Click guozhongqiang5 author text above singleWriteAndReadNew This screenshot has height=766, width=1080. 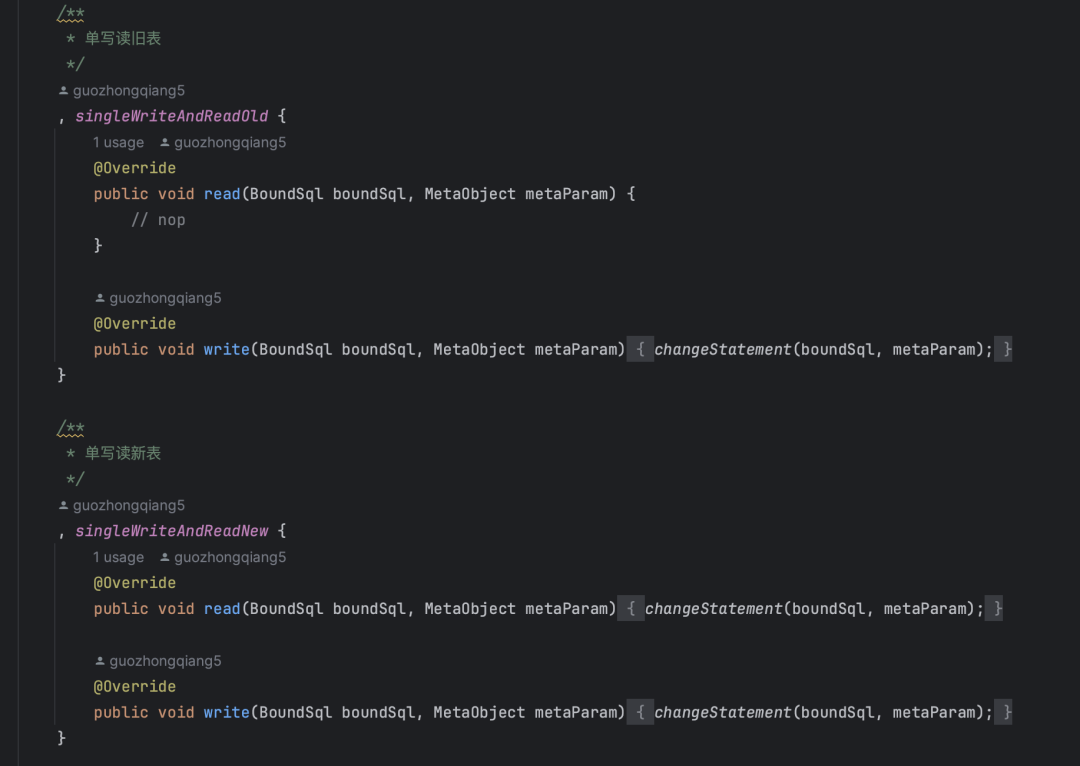tap(129, 505)
